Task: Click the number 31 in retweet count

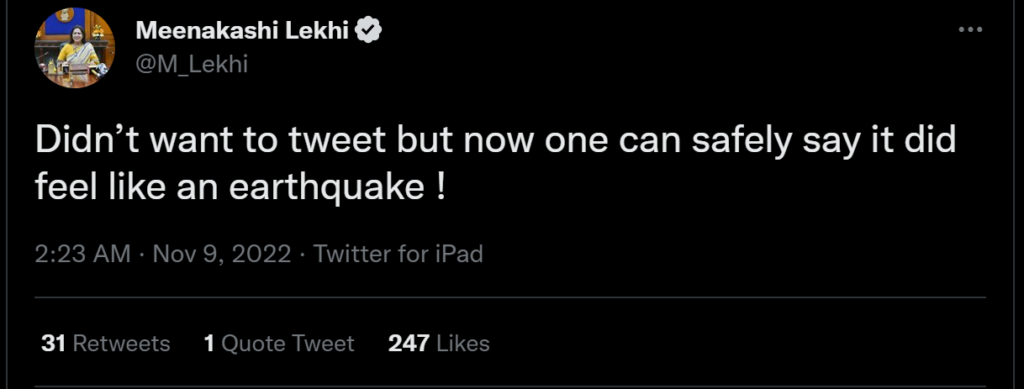Action: [53, 343]
